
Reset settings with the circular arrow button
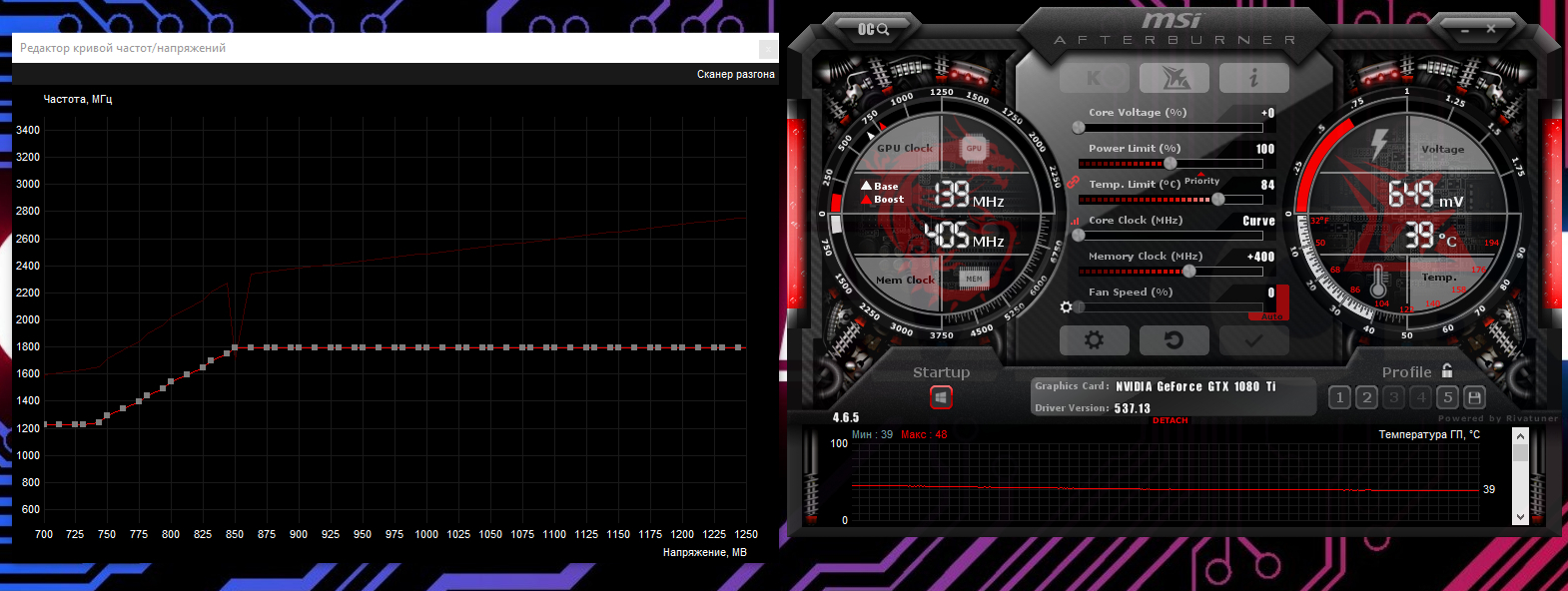click(x=1175, y=340)
